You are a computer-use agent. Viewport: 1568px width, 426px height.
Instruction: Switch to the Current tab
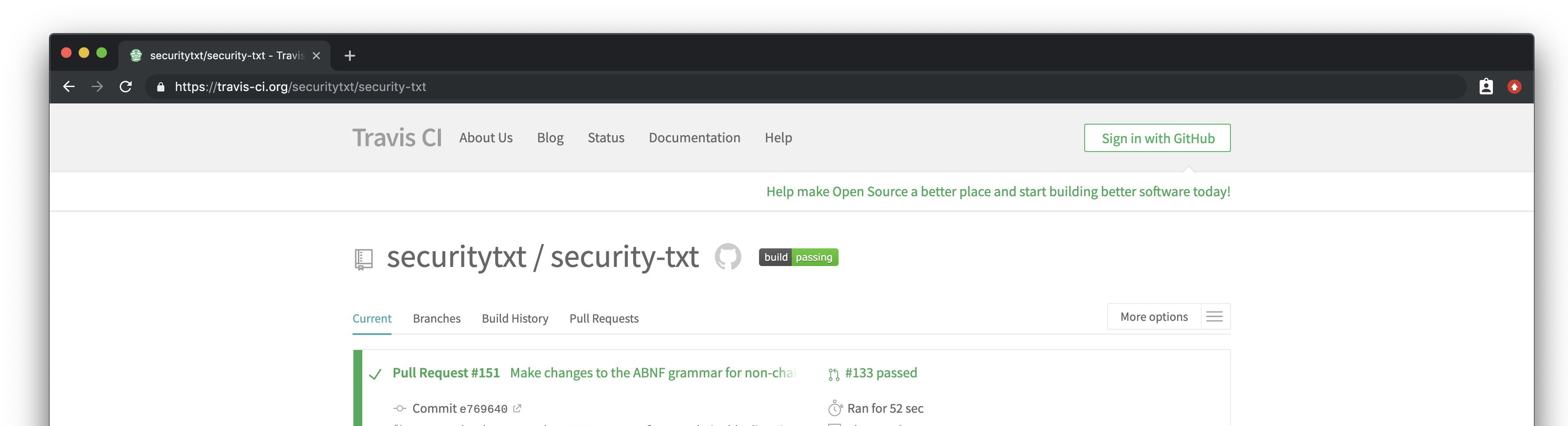[372, 318]
